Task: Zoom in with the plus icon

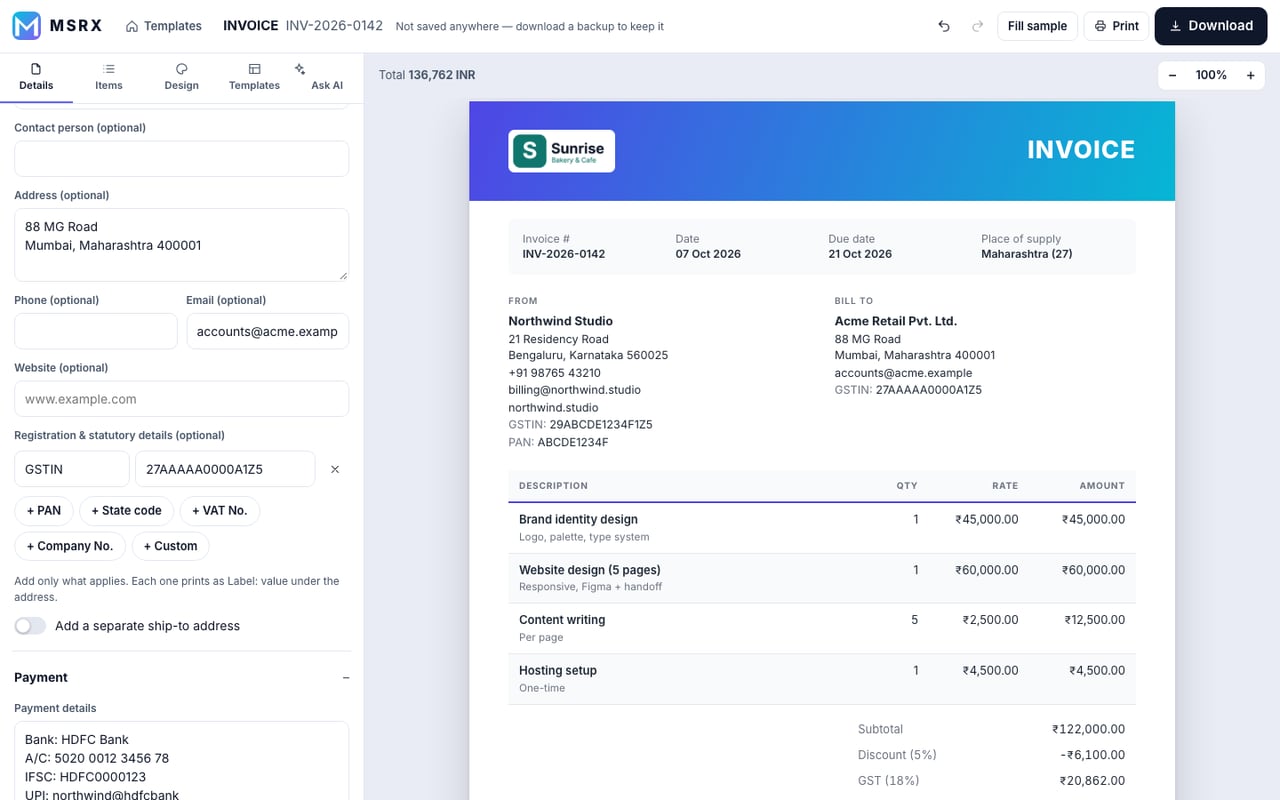Action: 1250,75
